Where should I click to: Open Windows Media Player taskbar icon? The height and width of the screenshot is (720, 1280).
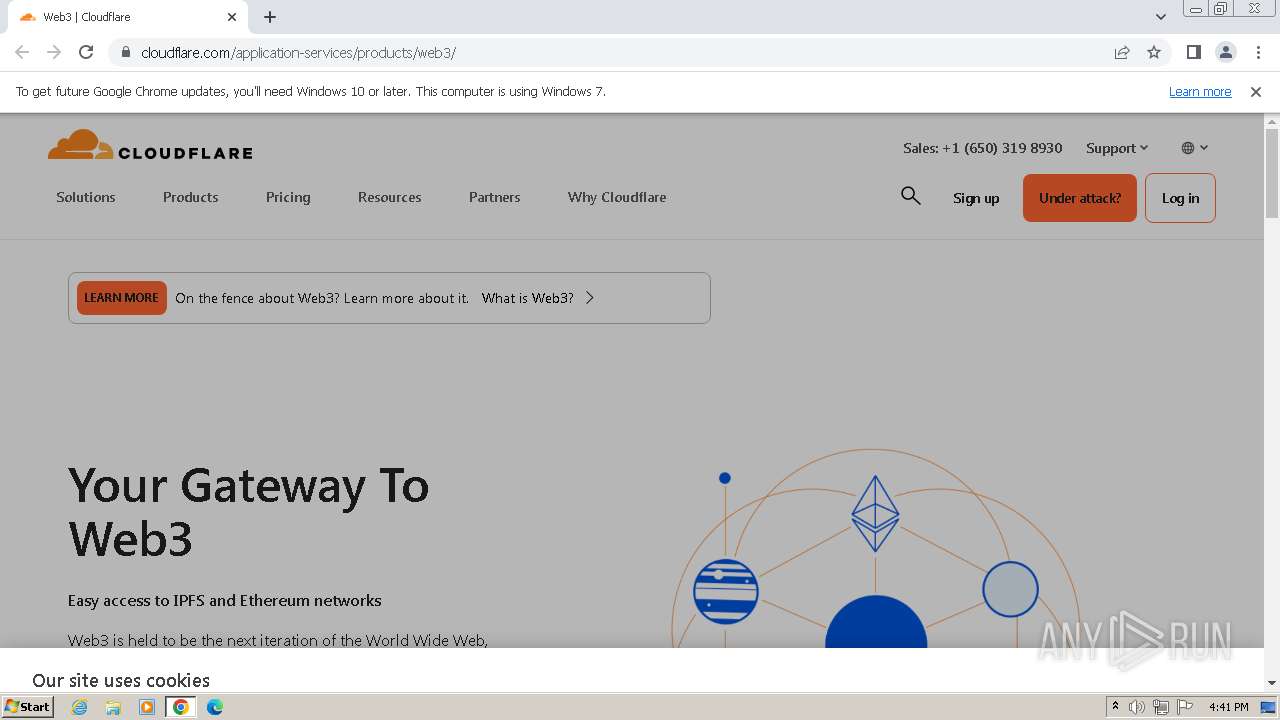click(147, 707)
